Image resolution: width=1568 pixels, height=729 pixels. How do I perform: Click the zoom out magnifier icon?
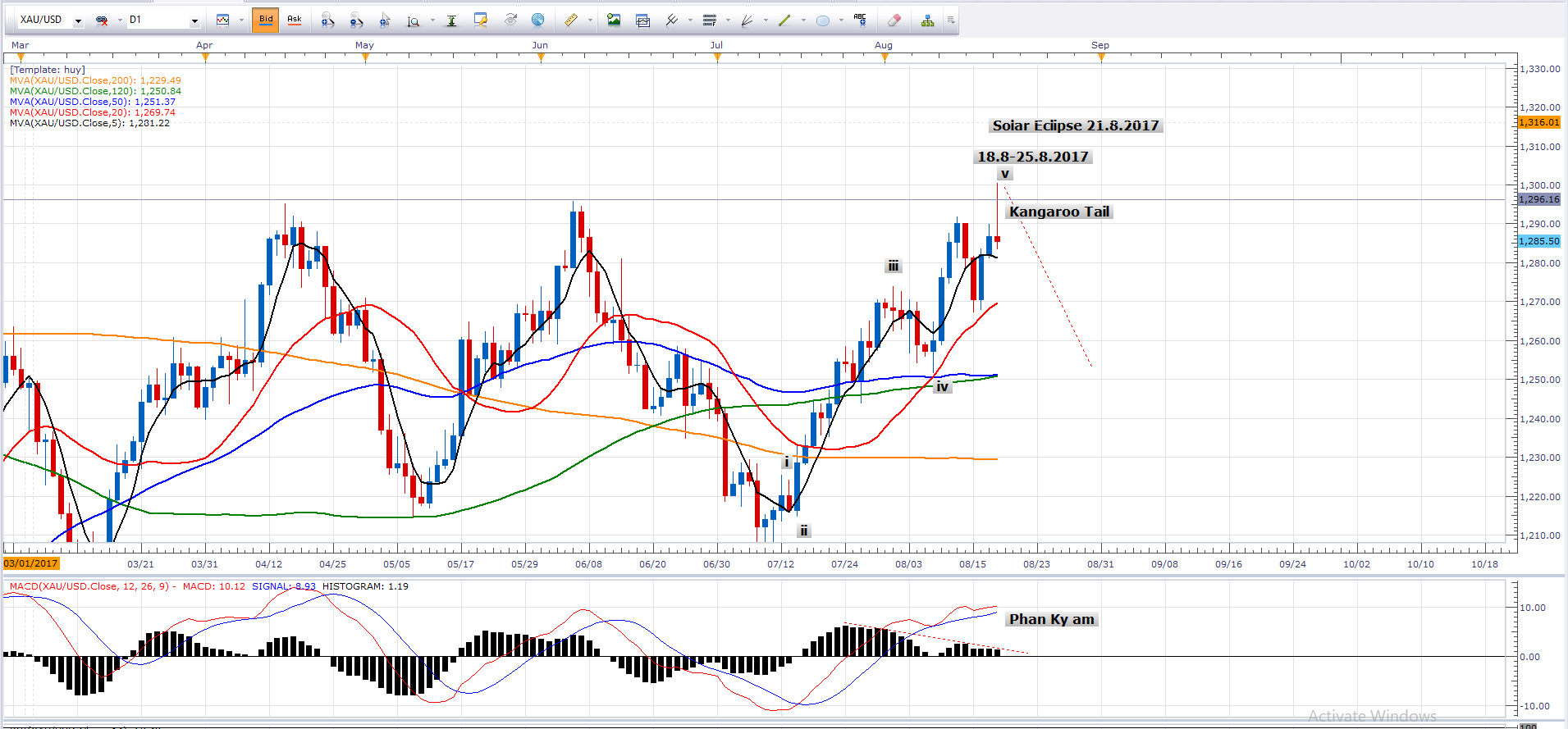pos(355,21)
